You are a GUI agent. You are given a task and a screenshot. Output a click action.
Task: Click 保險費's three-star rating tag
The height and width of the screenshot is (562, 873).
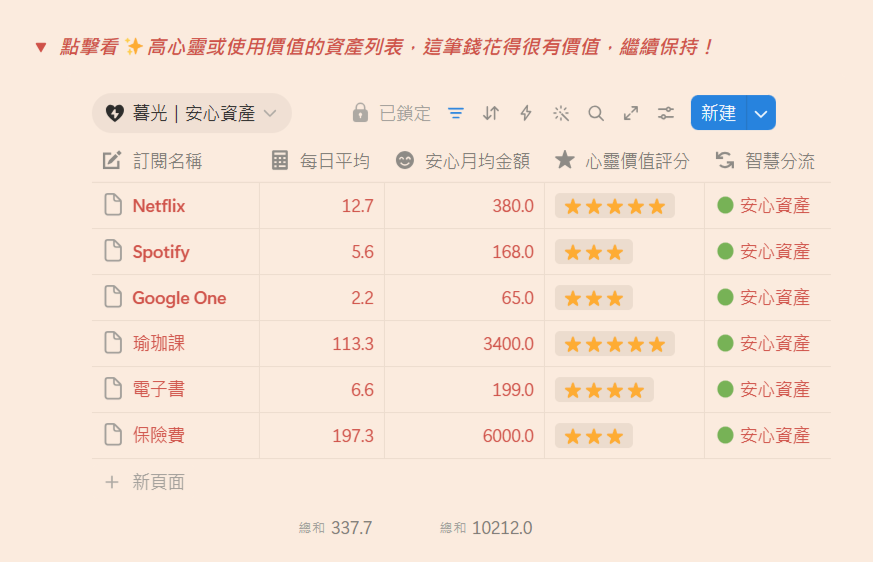[594, 436]
